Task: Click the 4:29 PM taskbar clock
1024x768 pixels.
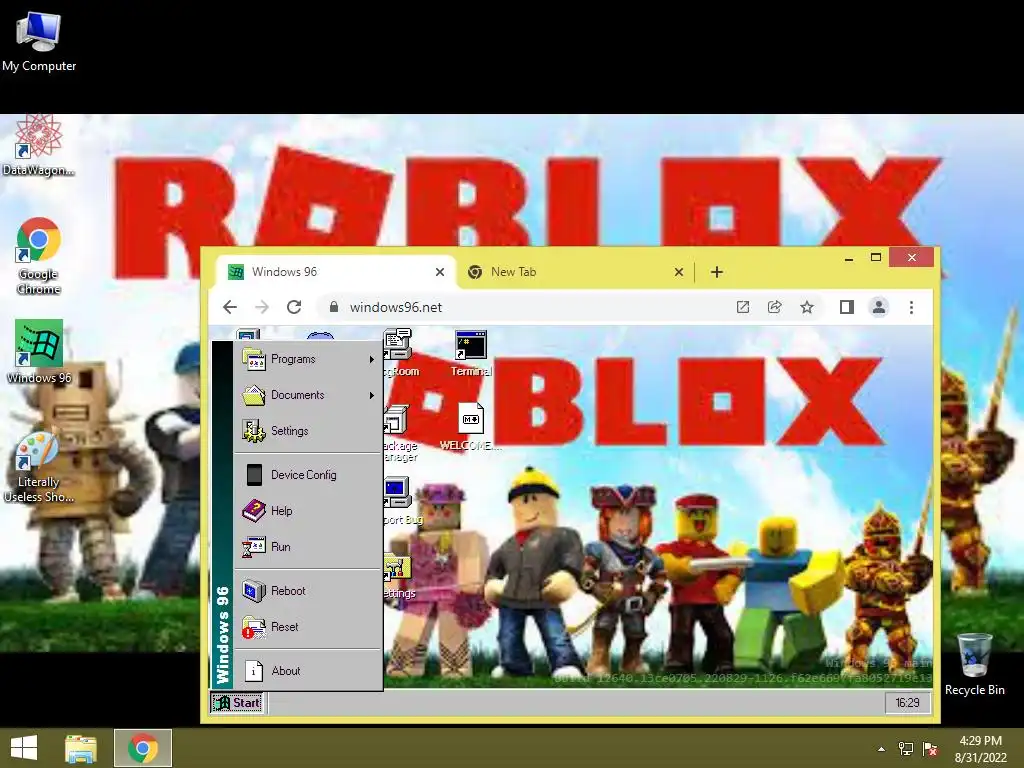Action: click(x=981, y=748)
